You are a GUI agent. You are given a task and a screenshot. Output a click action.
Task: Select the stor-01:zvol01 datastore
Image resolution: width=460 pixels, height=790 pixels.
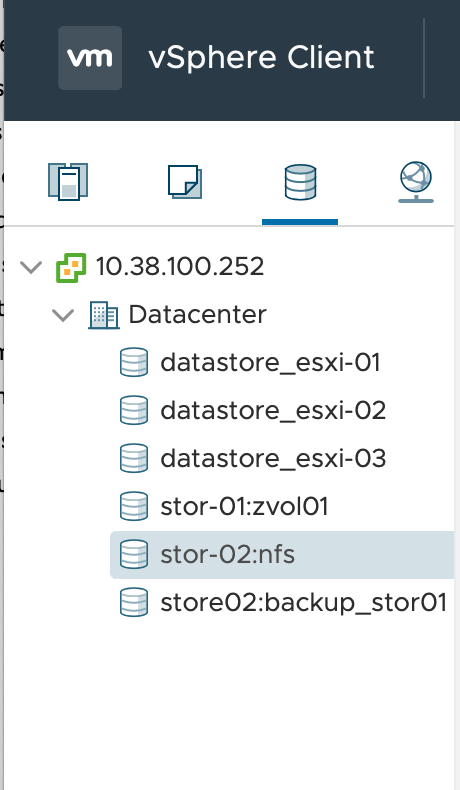click(244, 506)
